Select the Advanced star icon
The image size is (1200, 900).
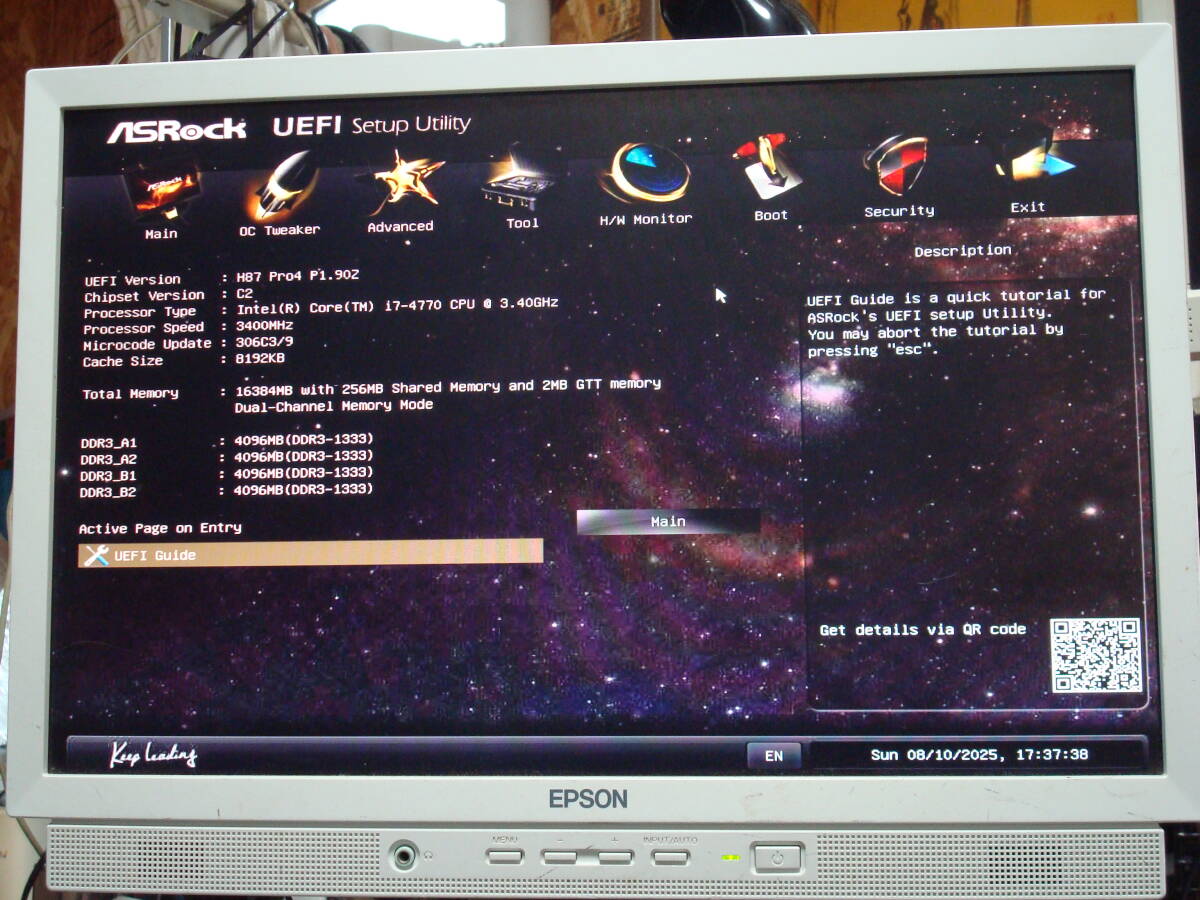tap(405, 182)
